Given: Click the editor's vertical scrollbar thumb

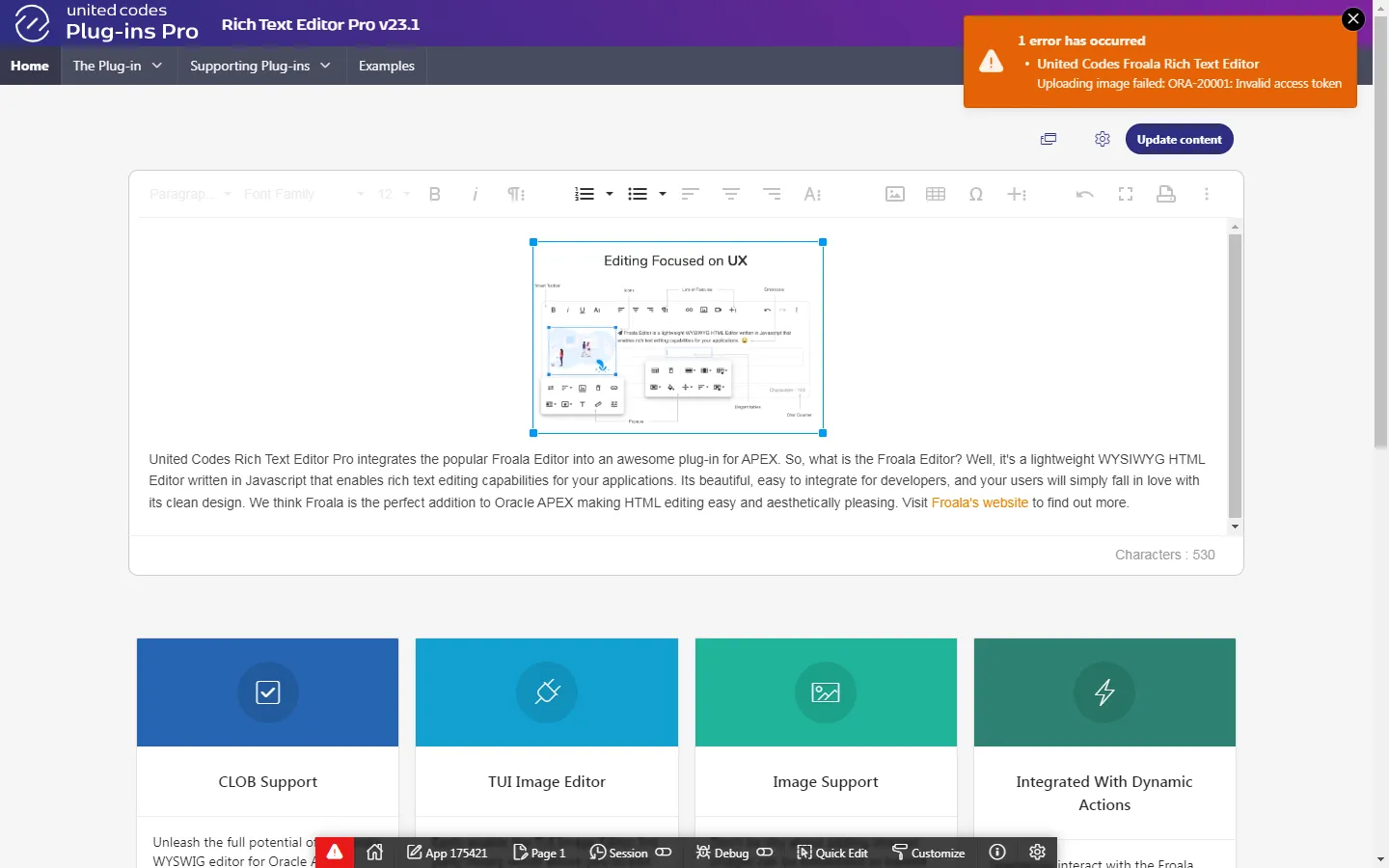Looking at the screenshot, I should (x=1235, y=376).
